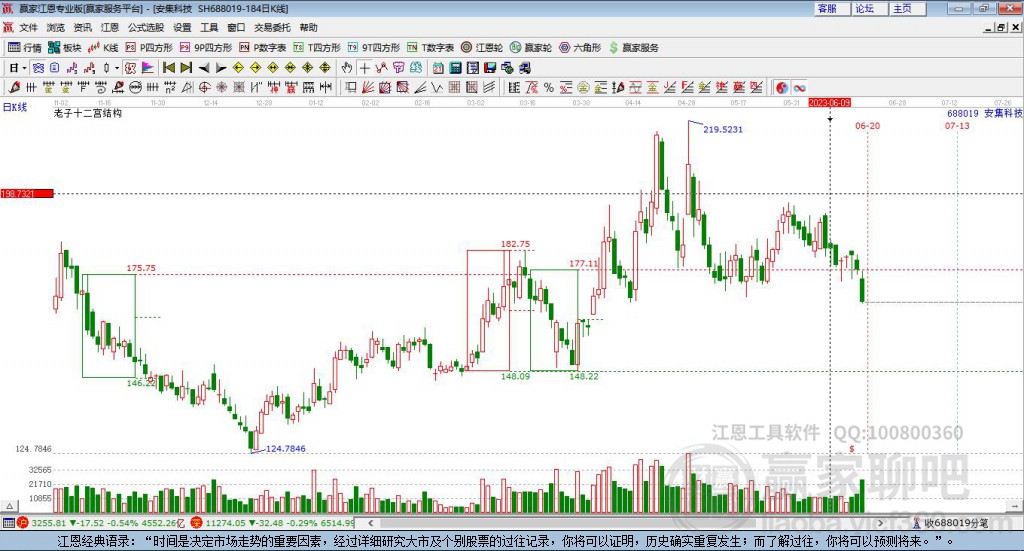Click the 3255.81 Shanghai index status entry

click(48, 523)
